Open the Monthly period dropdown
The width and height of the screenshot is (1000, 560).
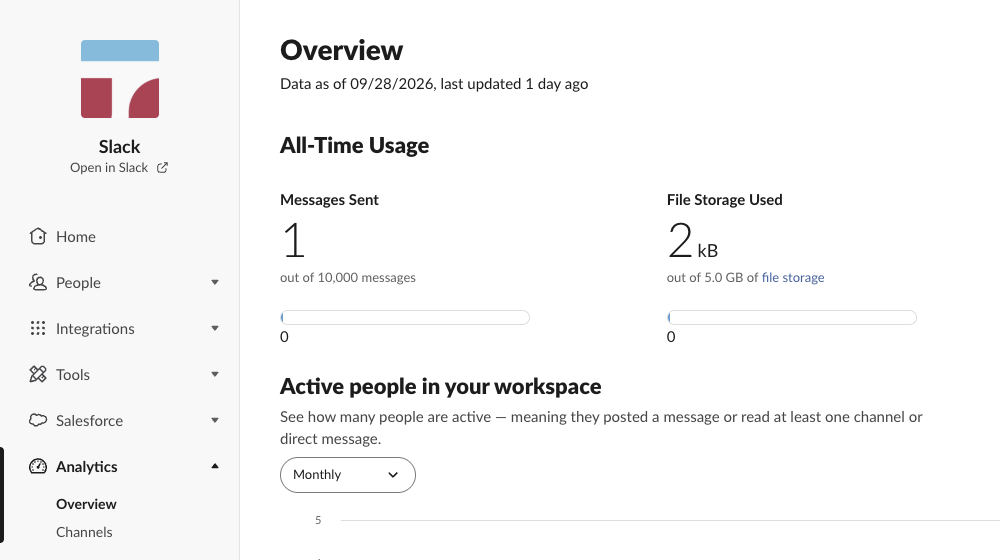click(x=348, y=475)
